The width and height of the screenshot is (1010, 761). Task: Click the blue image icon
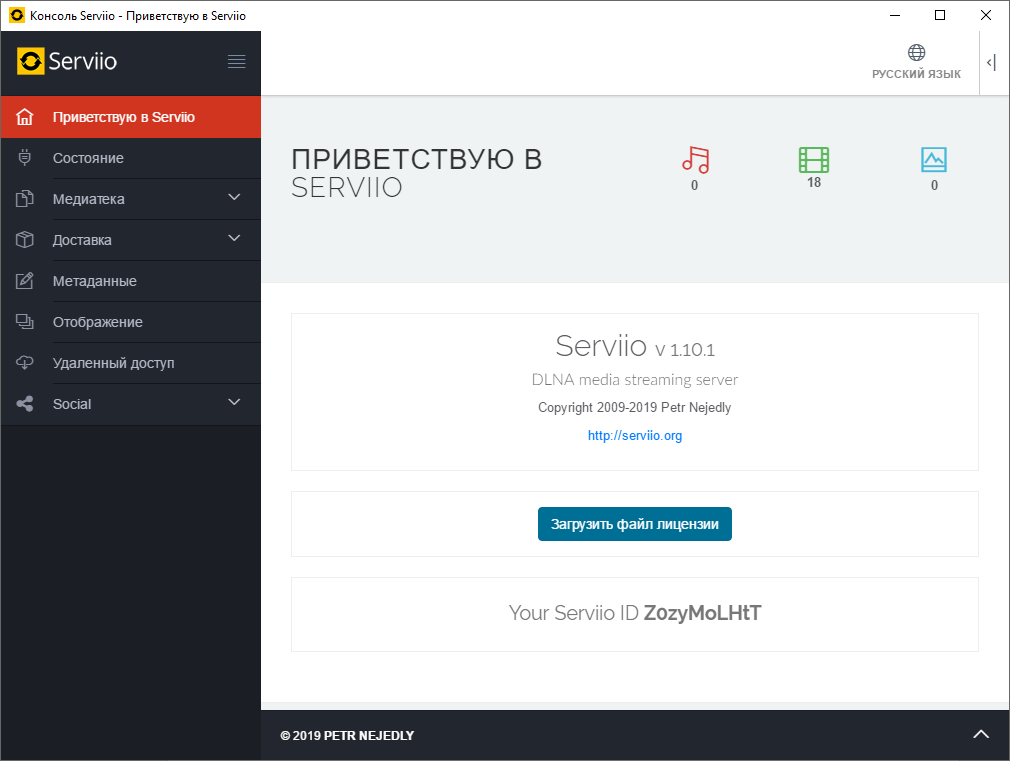(x=934, y=160)
